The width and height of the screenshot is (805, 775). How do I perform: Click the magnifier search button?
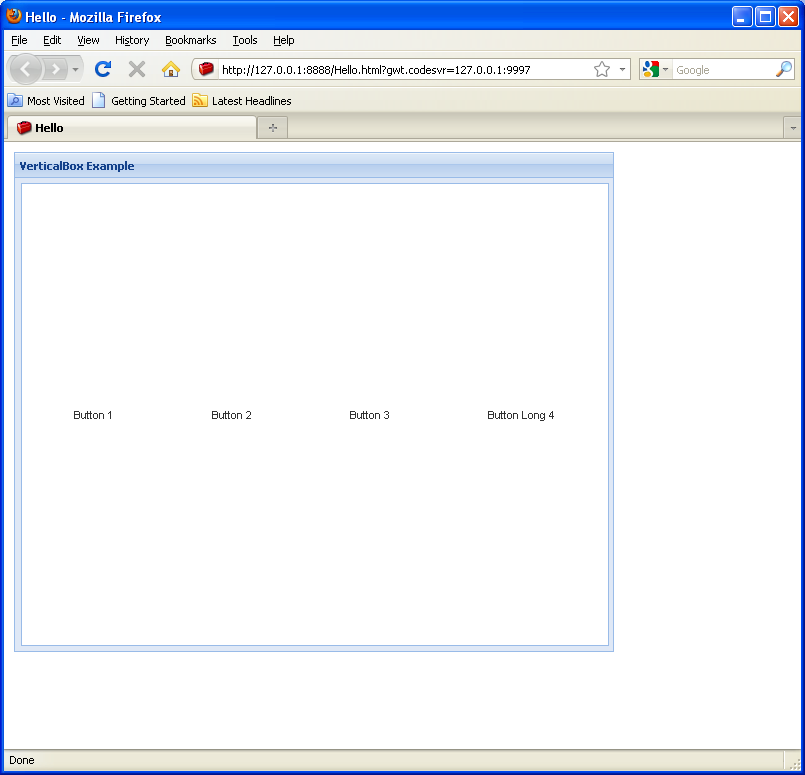pos(784,69)
